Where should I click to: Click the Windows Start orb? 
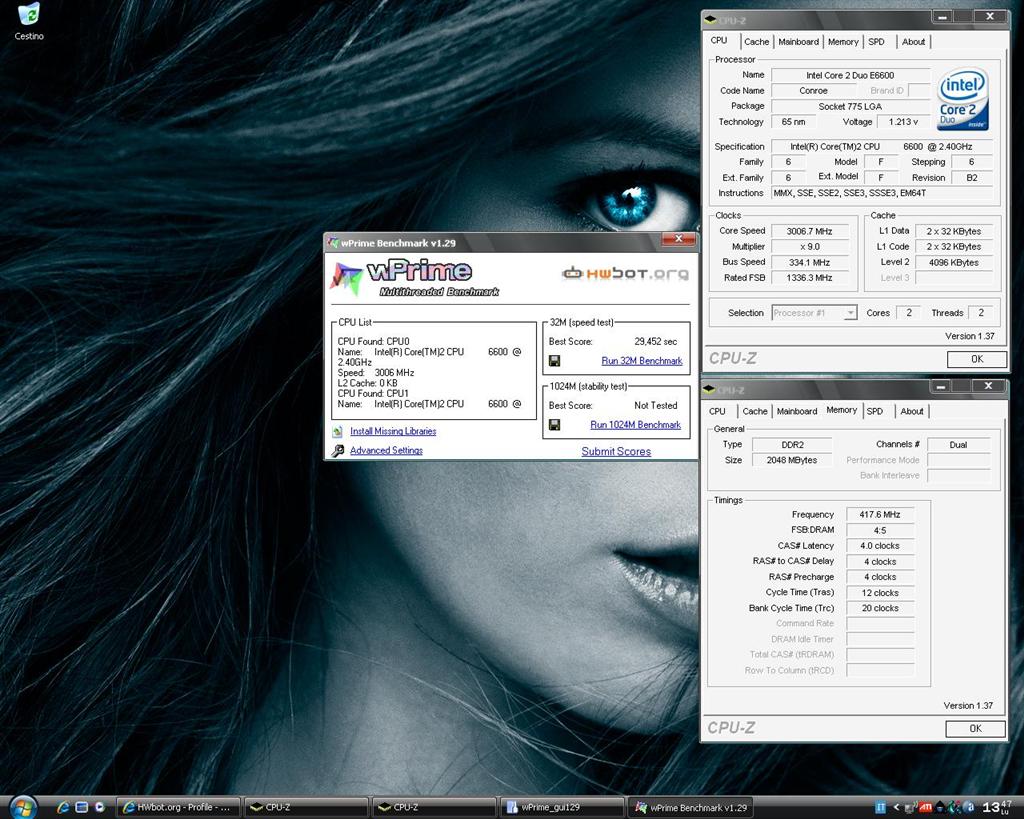pos(22,808)
